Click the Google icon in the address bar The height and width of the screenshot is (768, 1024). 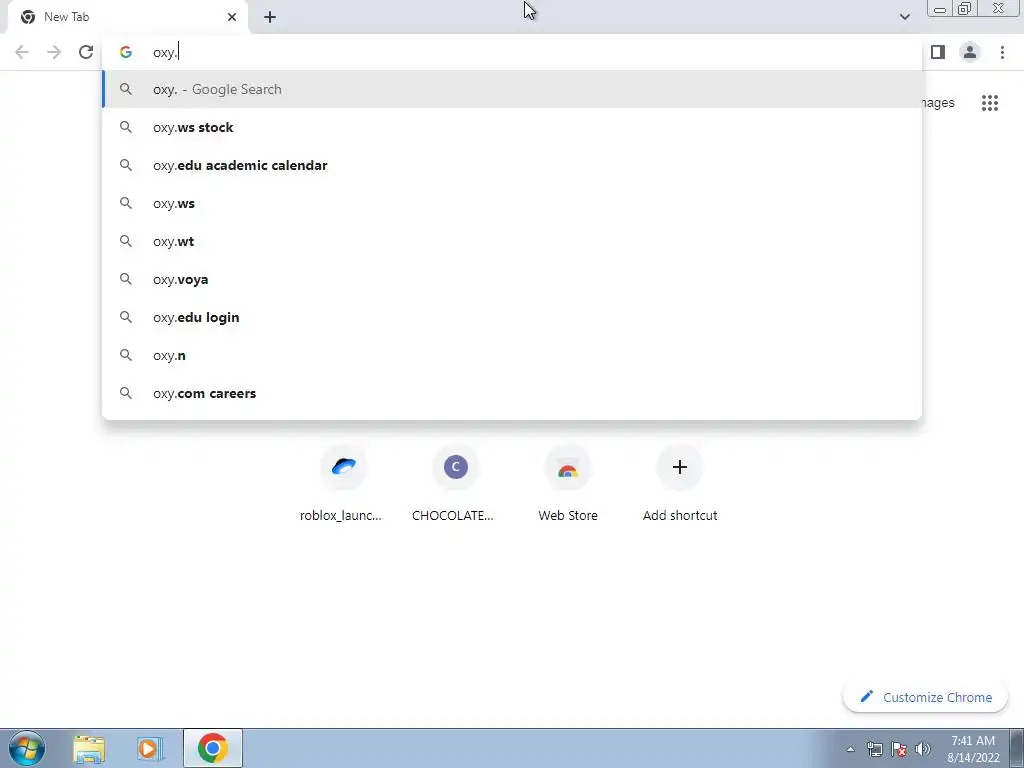(x=126, y=52)
